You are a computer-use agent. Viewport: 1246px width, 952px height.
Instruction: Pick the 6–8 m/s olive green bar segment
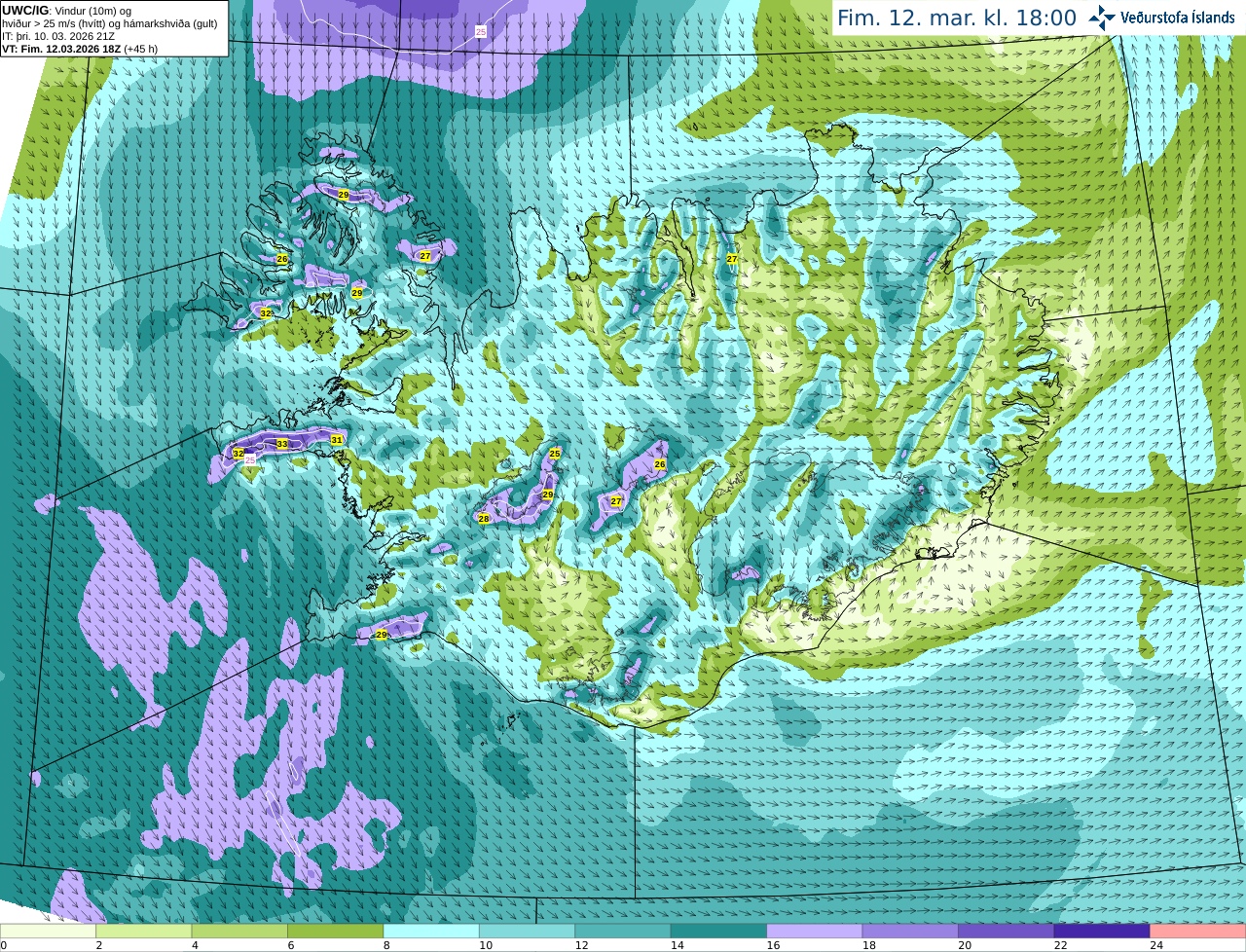337,932
